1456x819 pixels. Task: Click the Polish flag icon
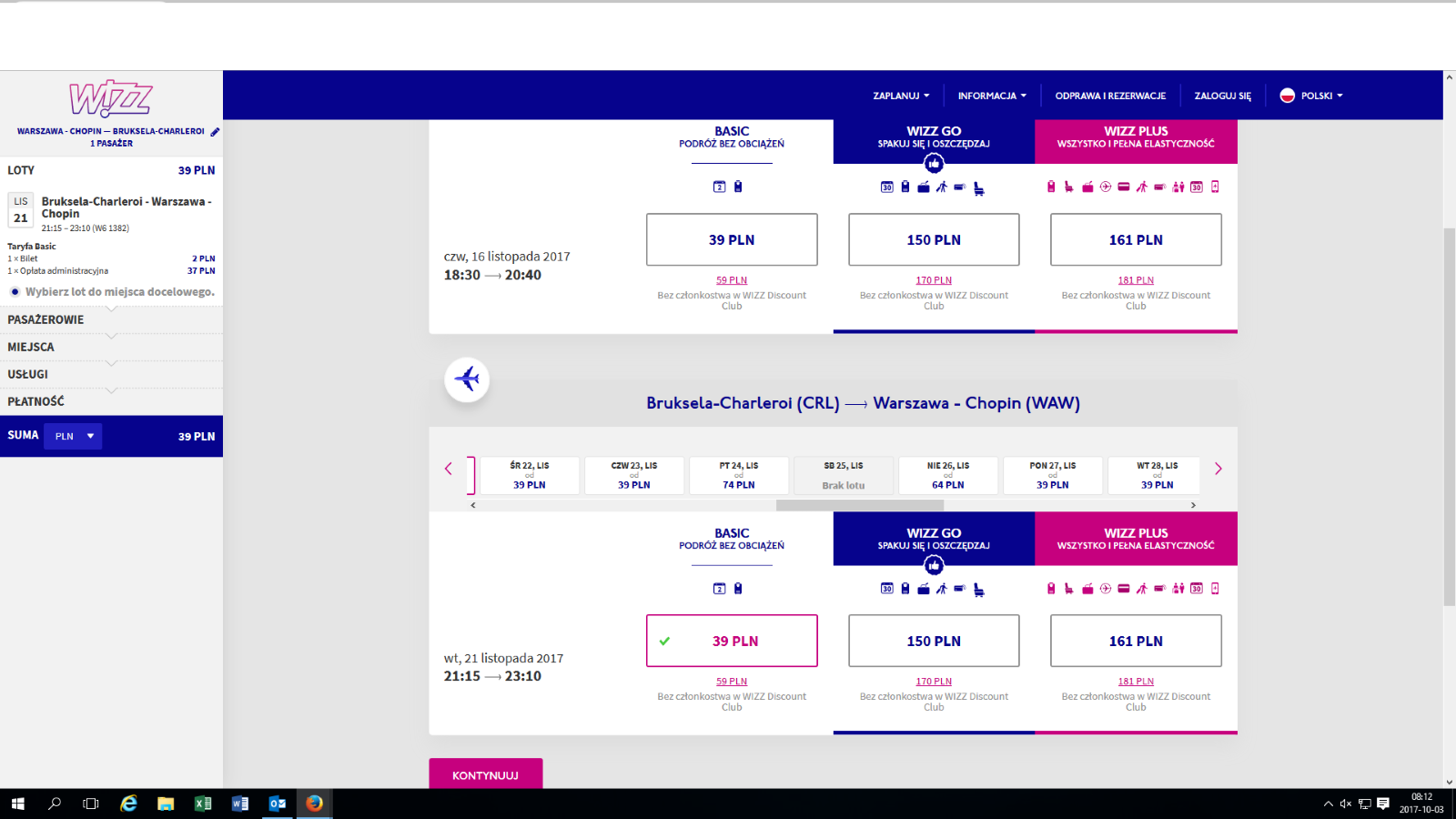[x=1287, y=96]
